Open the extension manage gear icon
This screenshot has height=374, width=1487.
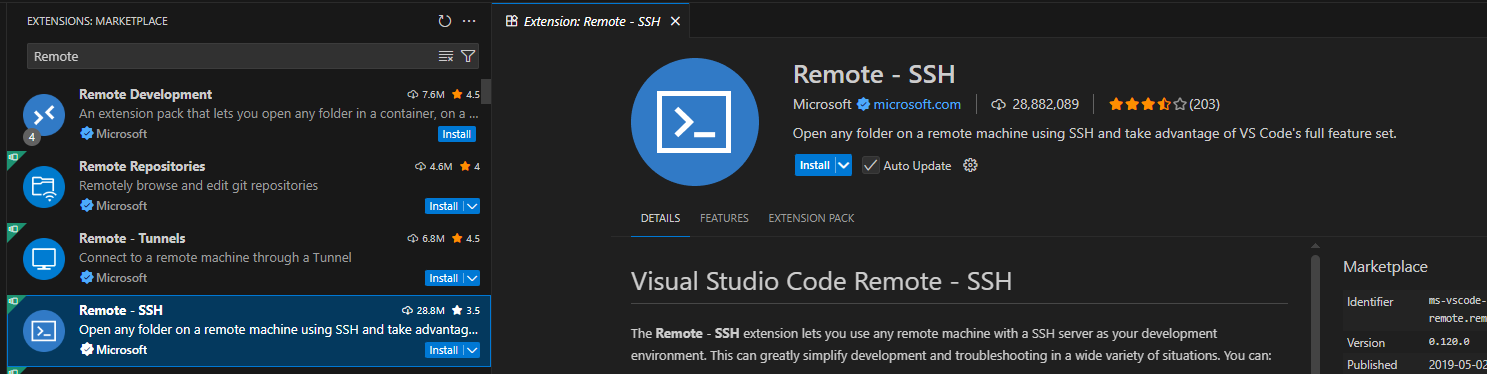[x=969, y=165]
